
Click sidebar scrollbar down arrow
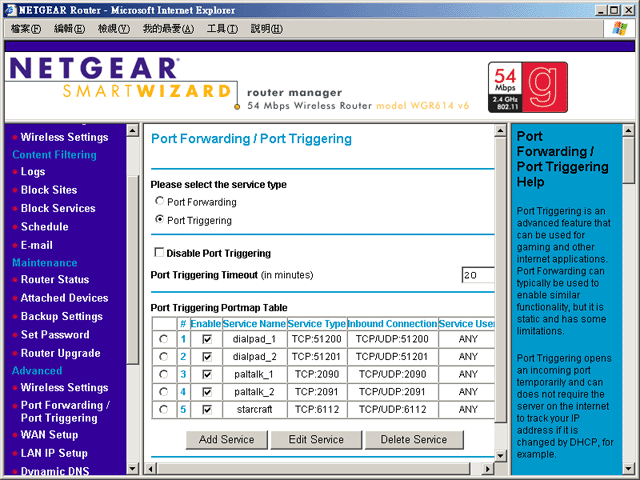[x=133, y=468]
